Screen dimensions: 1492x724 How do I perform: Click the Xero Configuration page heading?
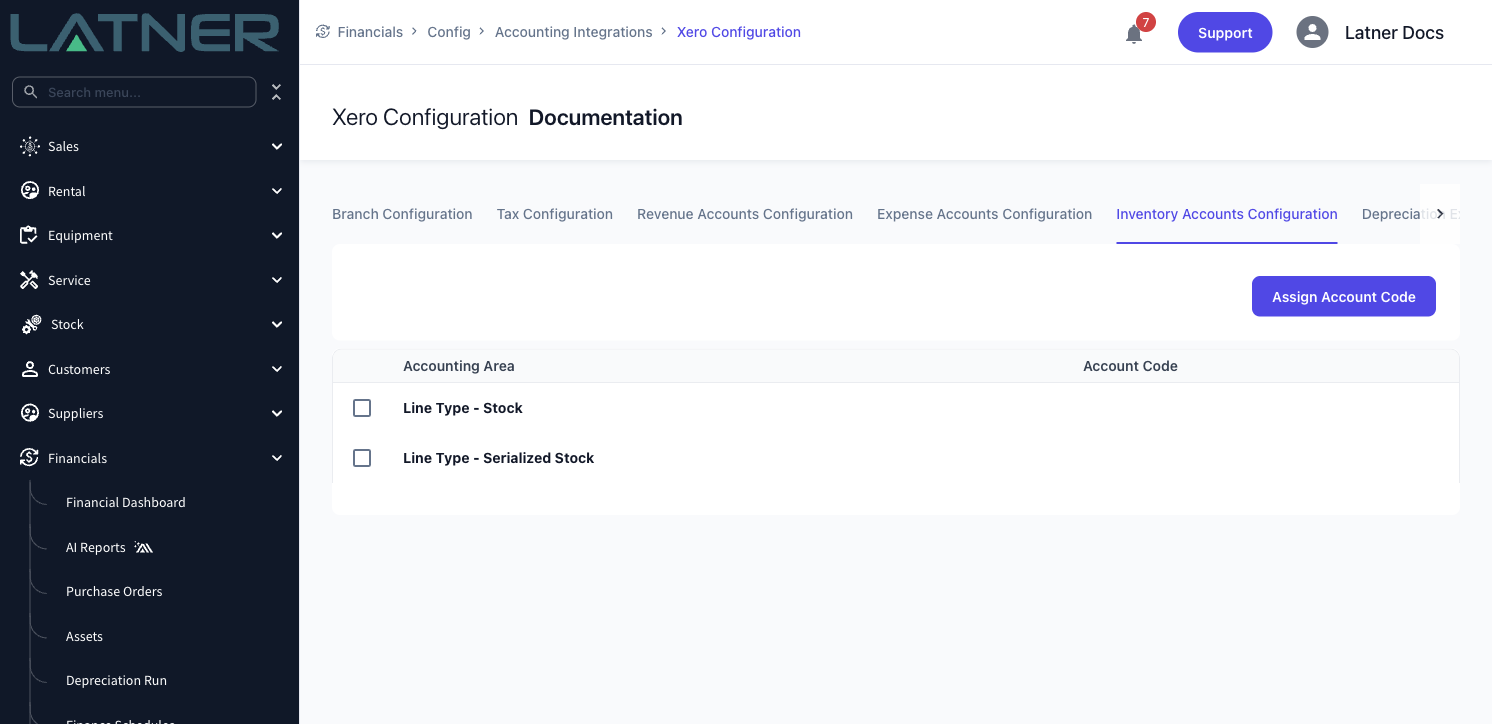click(425, 118)
